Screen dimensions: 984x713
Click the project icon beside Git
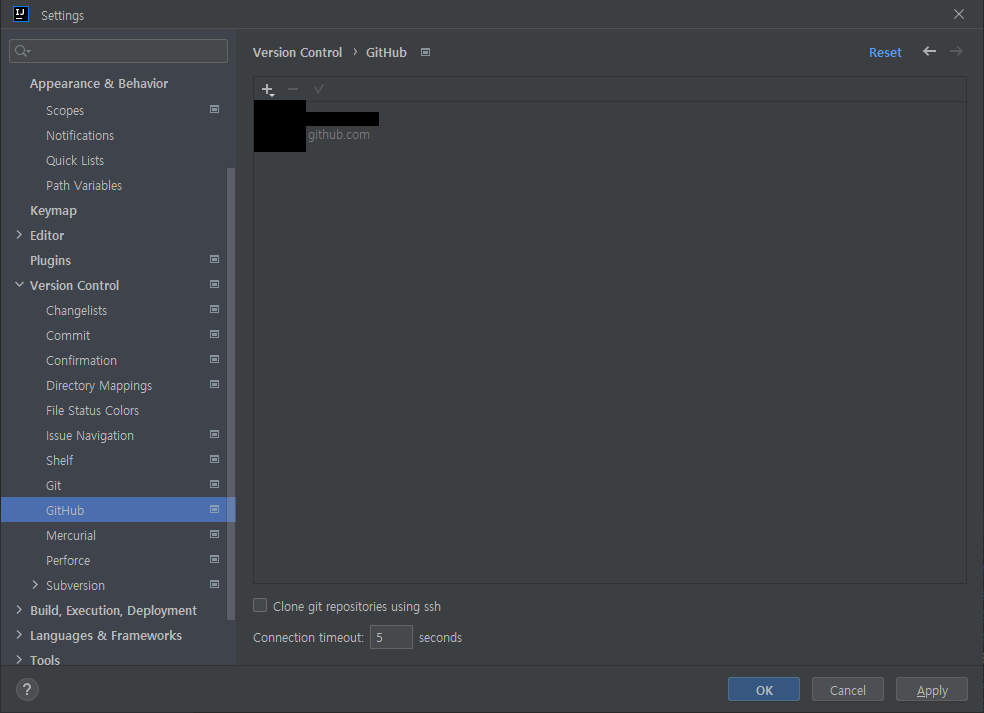[x=214, y=485]
